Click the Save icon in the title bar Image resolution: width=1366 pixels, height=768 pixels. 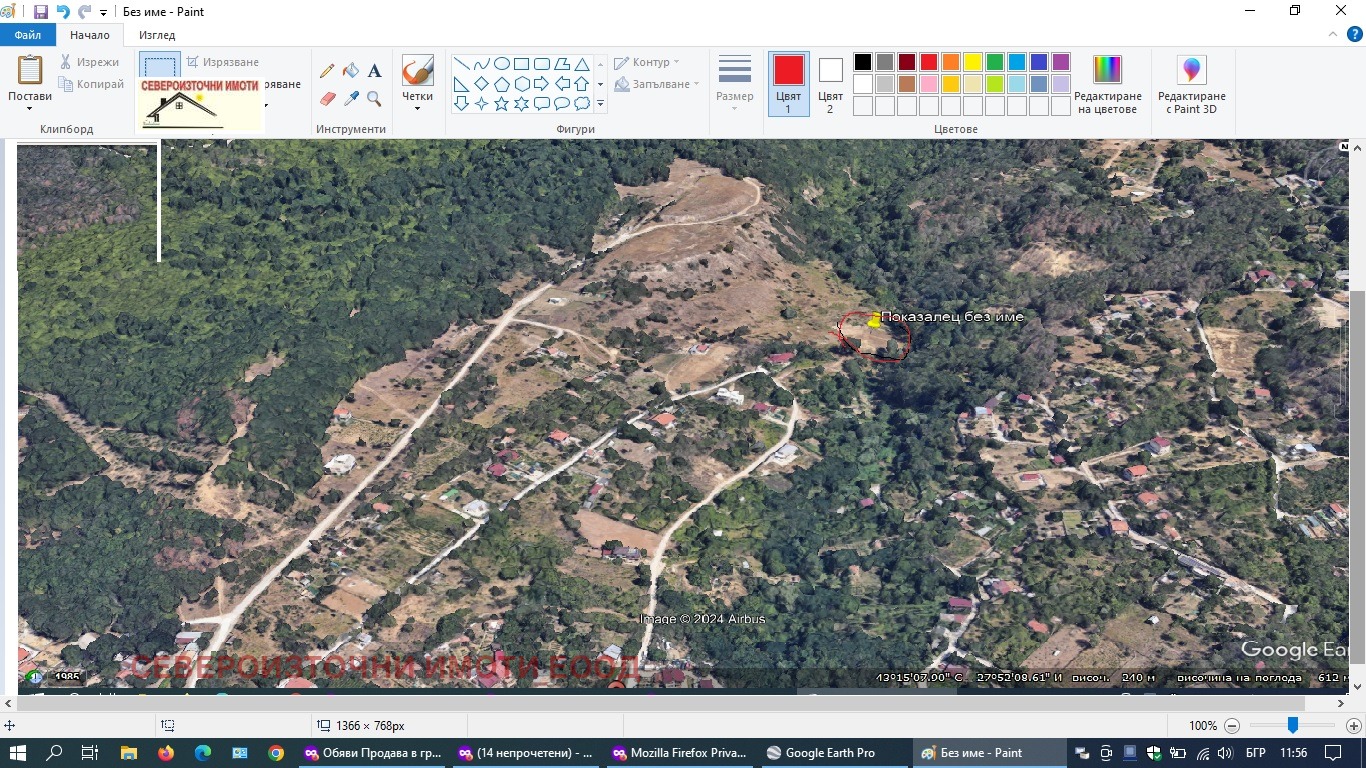pyautogui.click(x=41, y=12)
